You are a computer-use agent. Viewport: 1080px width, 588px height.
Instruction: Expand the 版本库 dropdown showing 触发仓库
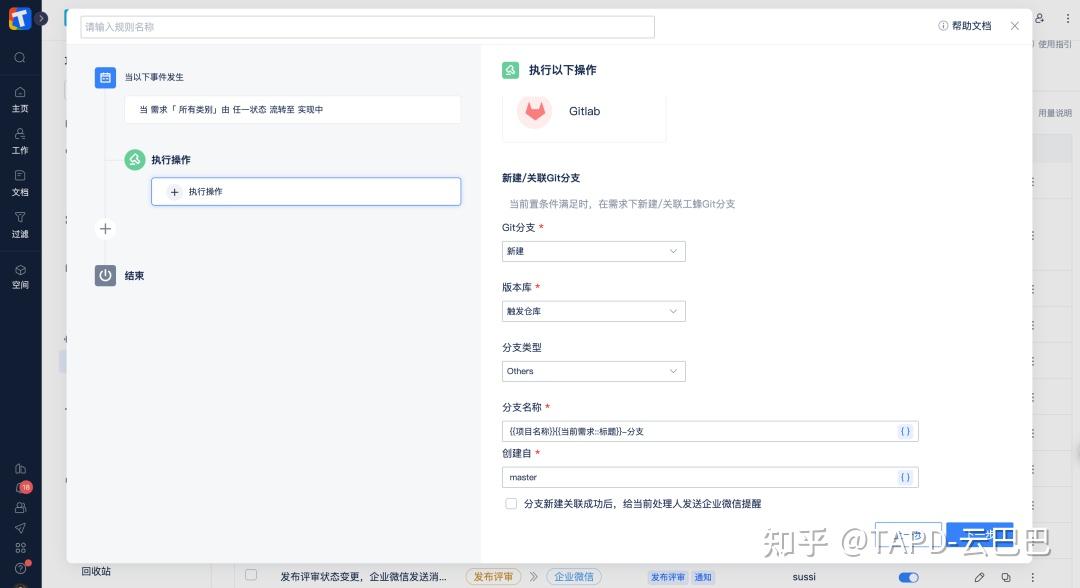click(593, 311)
